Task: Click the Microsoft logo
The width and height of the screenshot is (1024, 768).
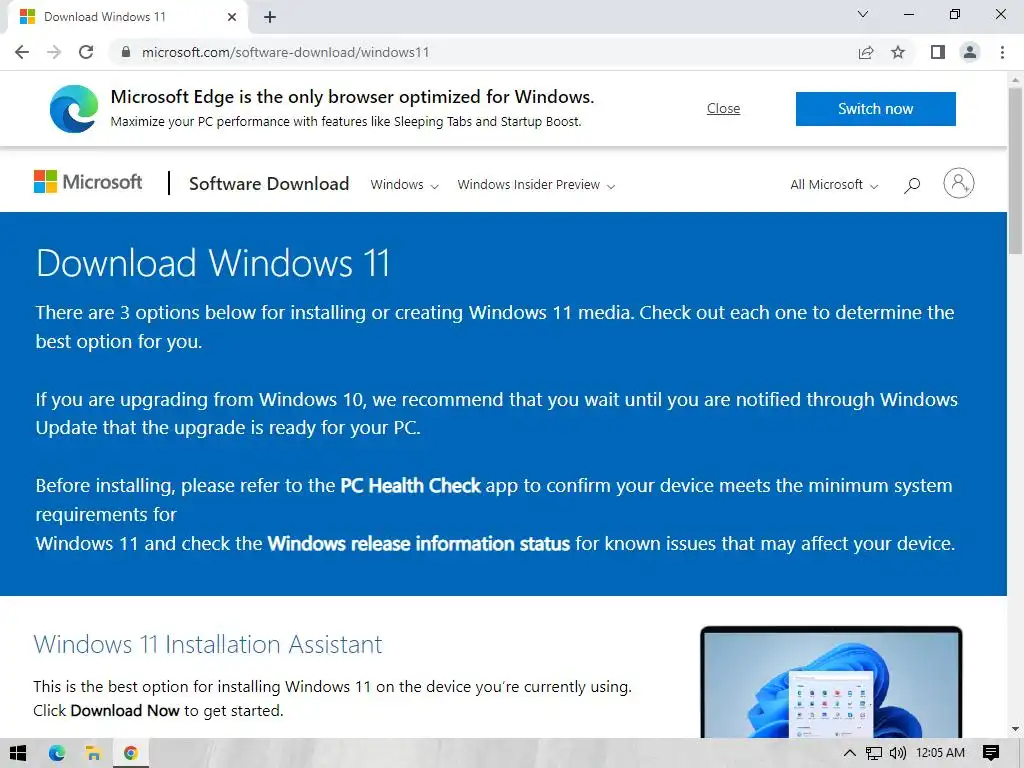Action: click(x=88, y=182)
